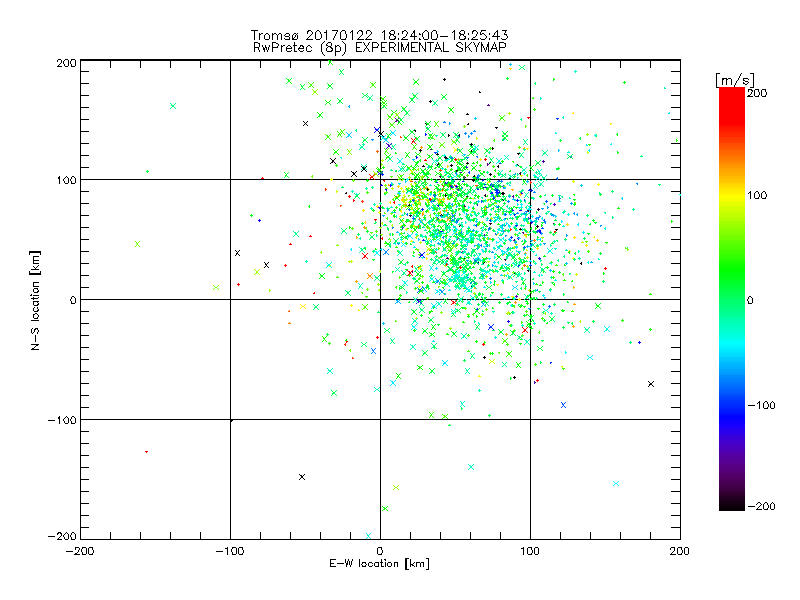This screenshot has width=800, height=600.
Task: Pick the black bottom of the velocity color bar
Action: tap(732, 505)
